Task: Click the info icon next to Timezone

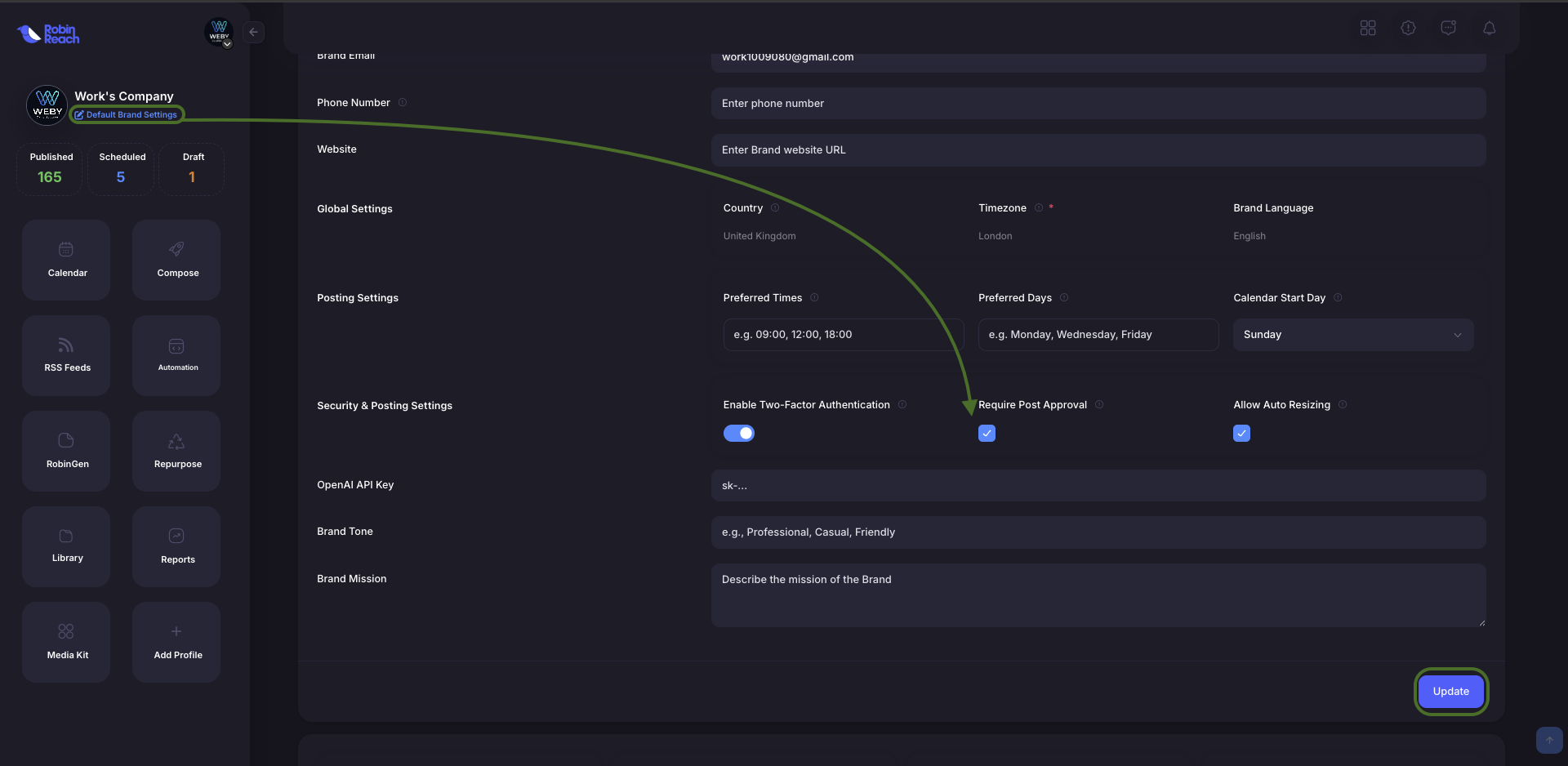Action: [1039, 207]
